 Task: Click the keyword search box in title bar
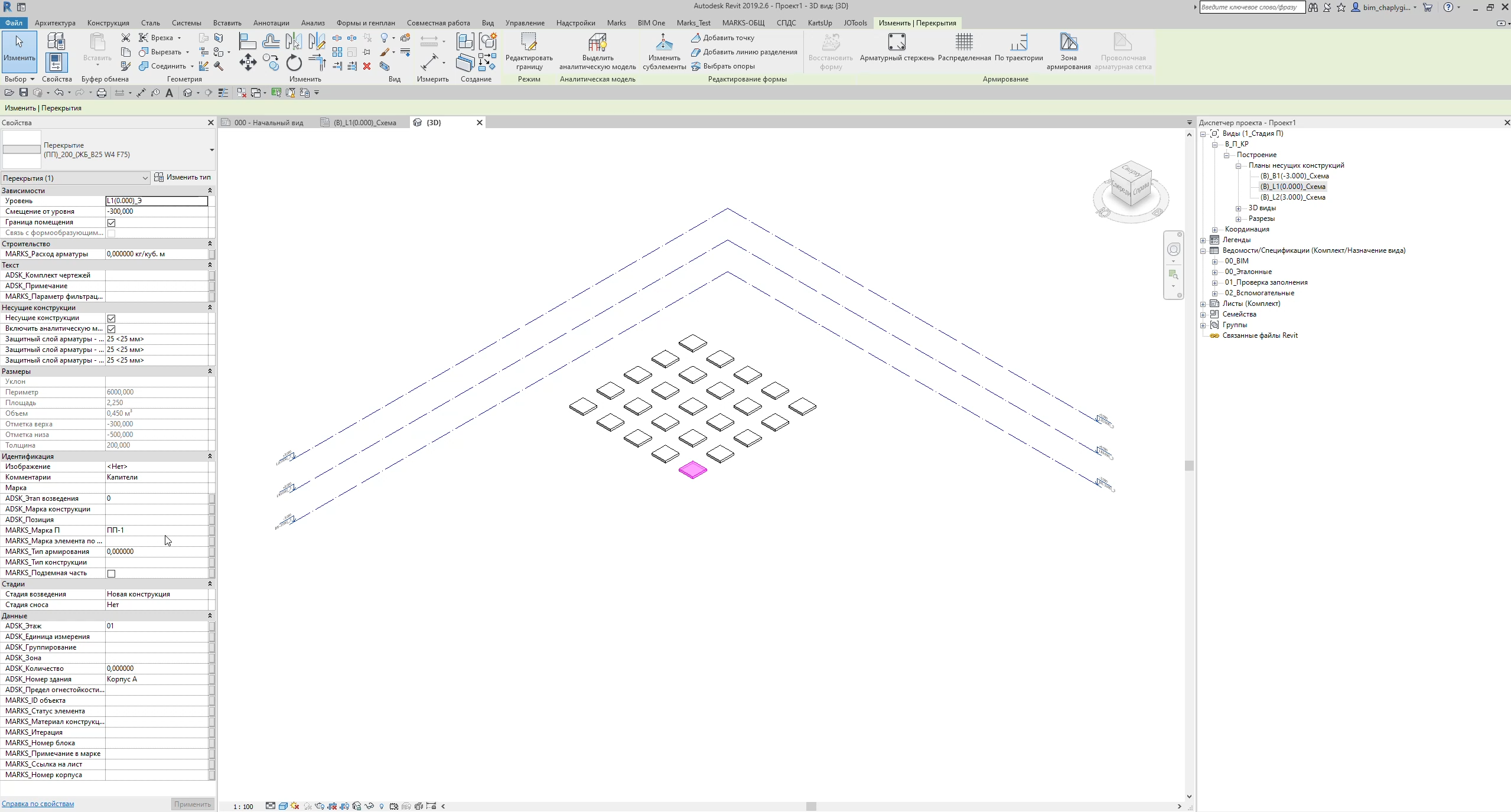1252,8
